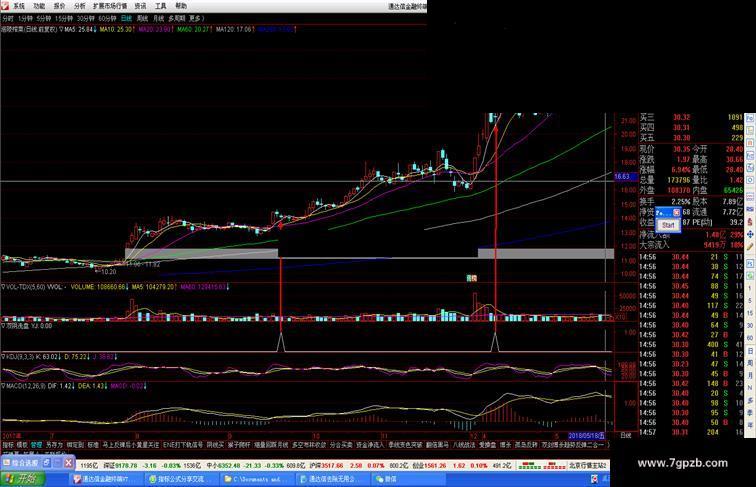Select the 周线 period tab

(142, 18)
